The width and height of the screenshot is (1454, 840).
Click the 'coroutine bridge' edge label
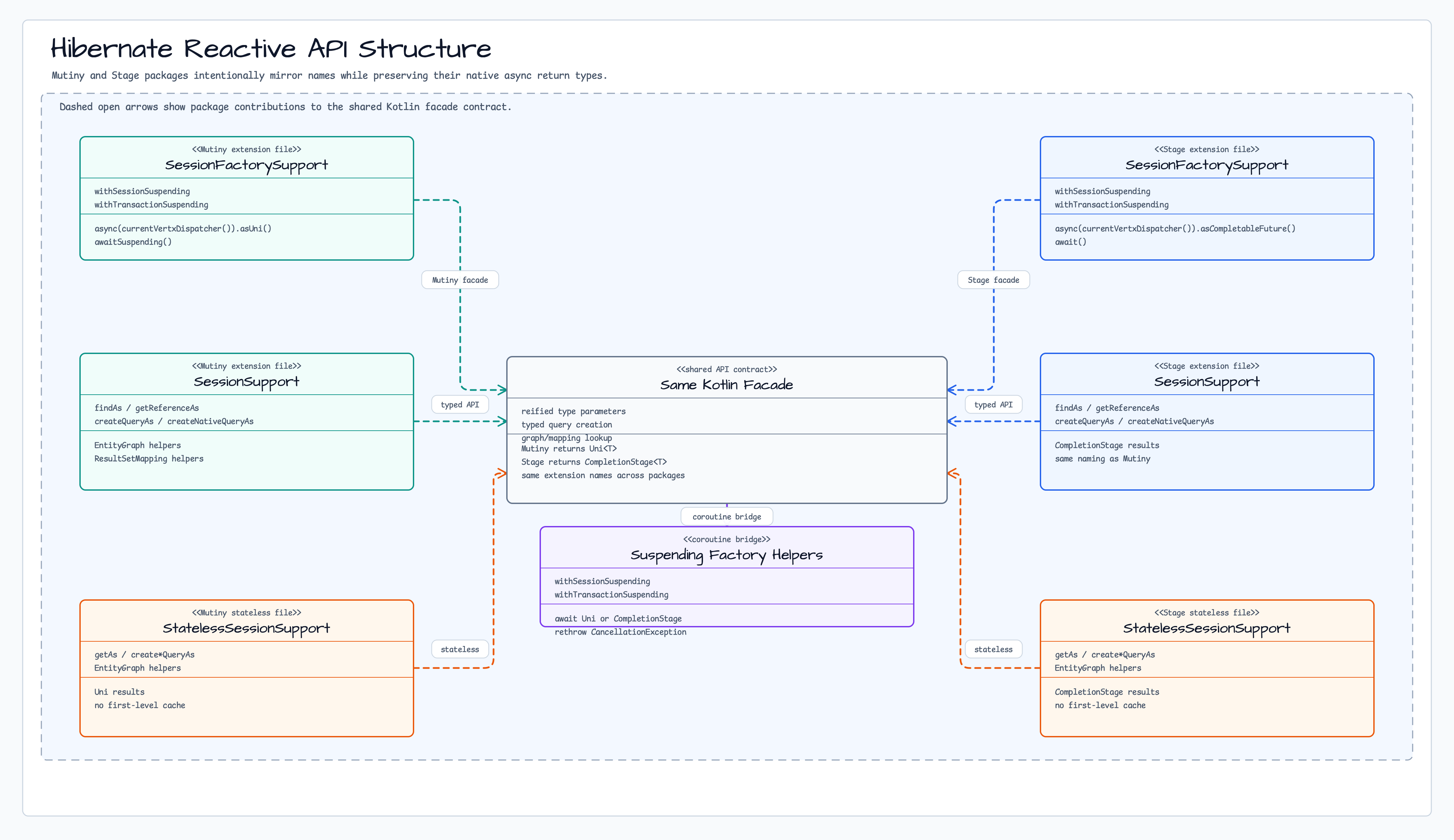click(726, 517)
